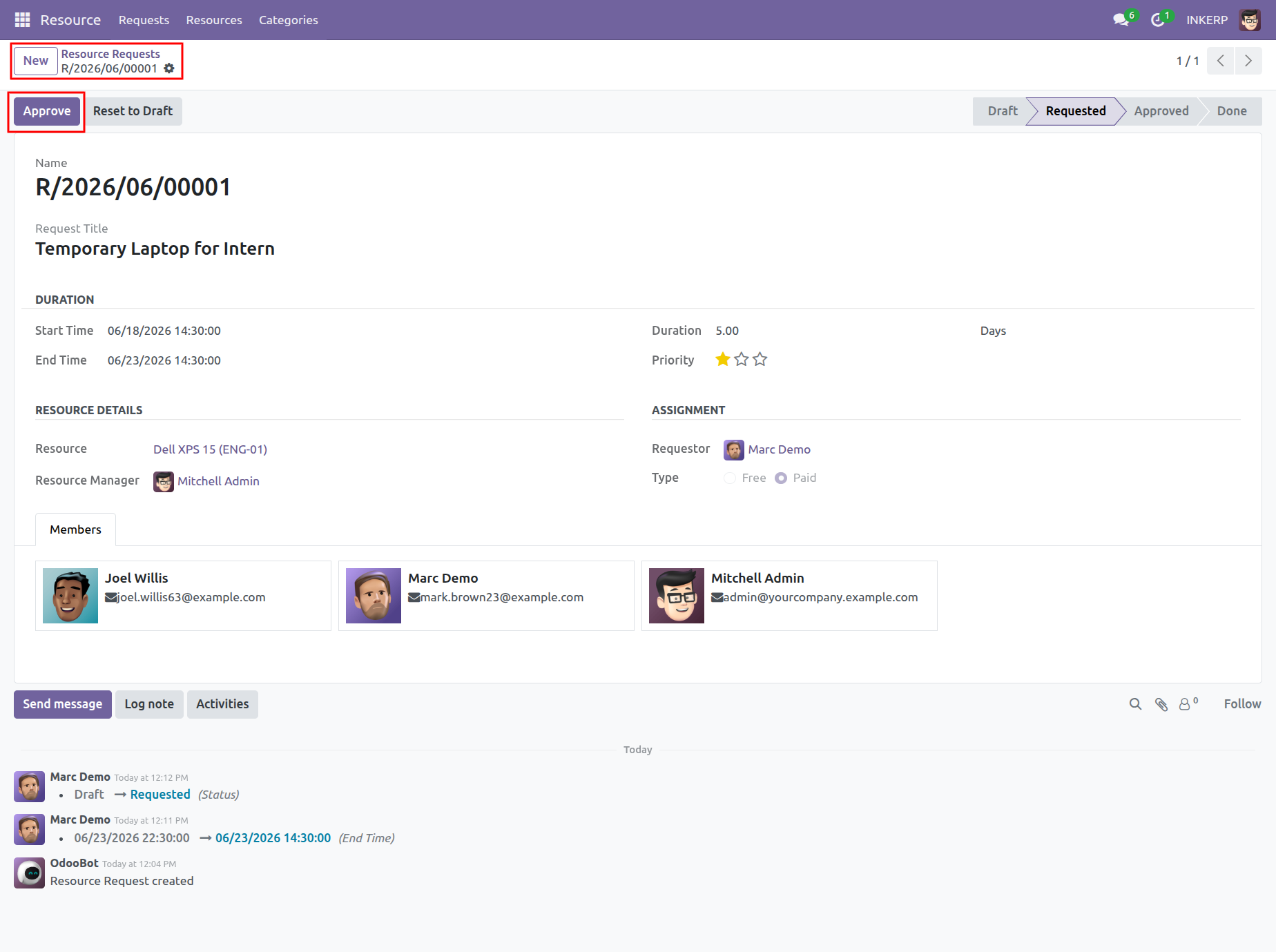Open Mitchell Admin resource manager link
Image resolution: width=1276 pixels, height=952 pixels.
click(218, 481)
